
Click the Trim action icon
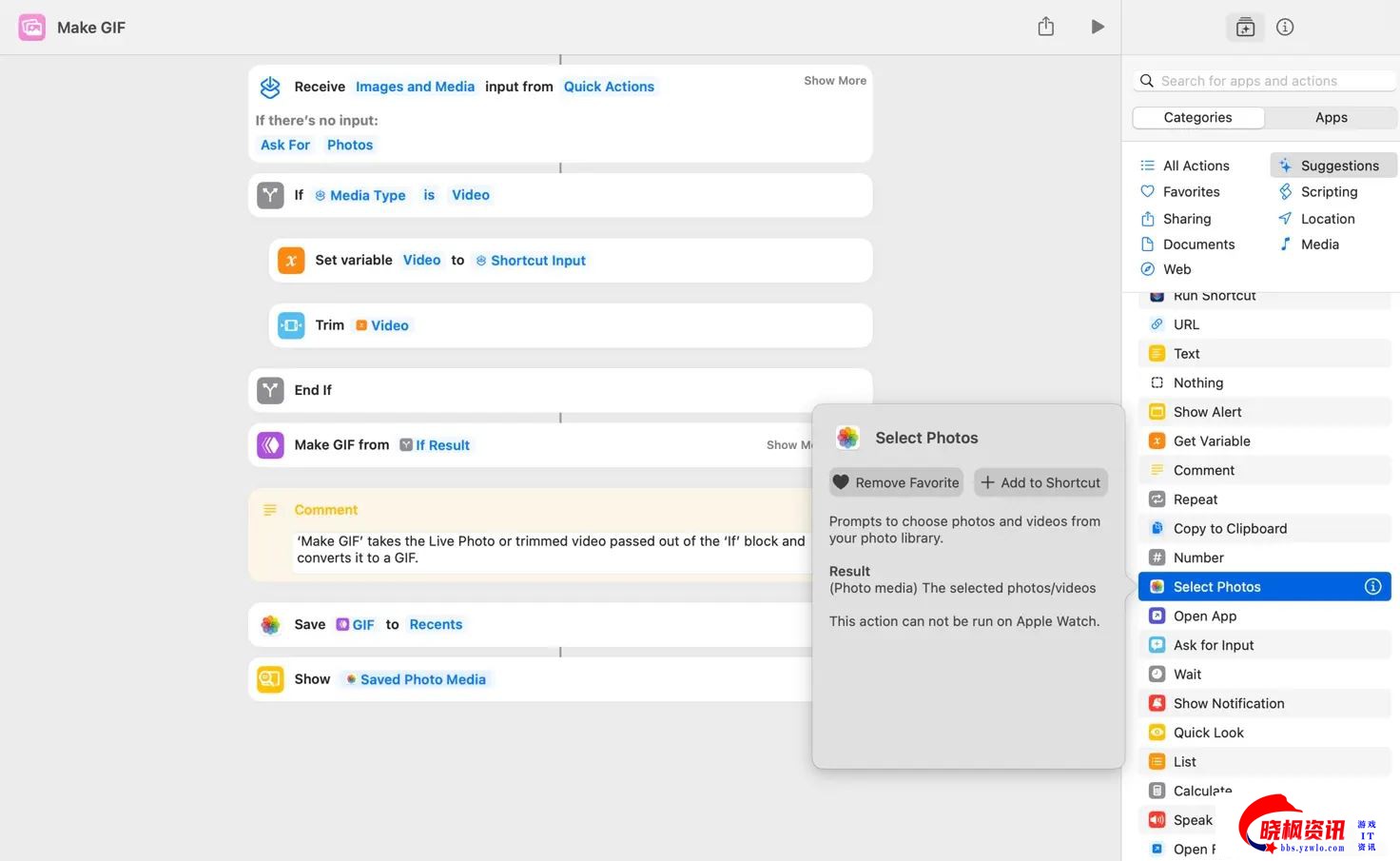(x=291, y=325)
